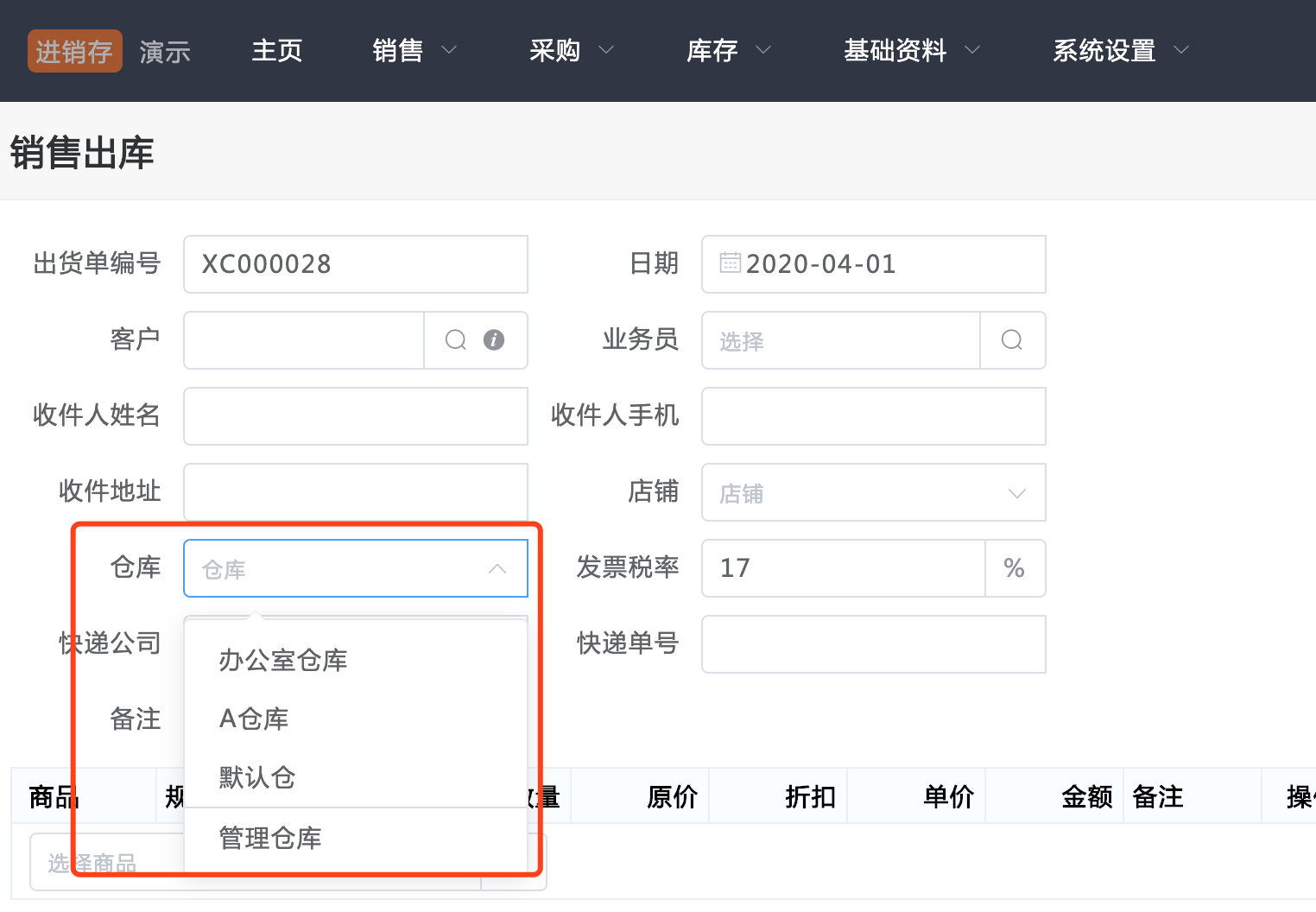Click the 收件人手机 text field
The width and height of the screenshot is (1316, 912).
point(873,416)
